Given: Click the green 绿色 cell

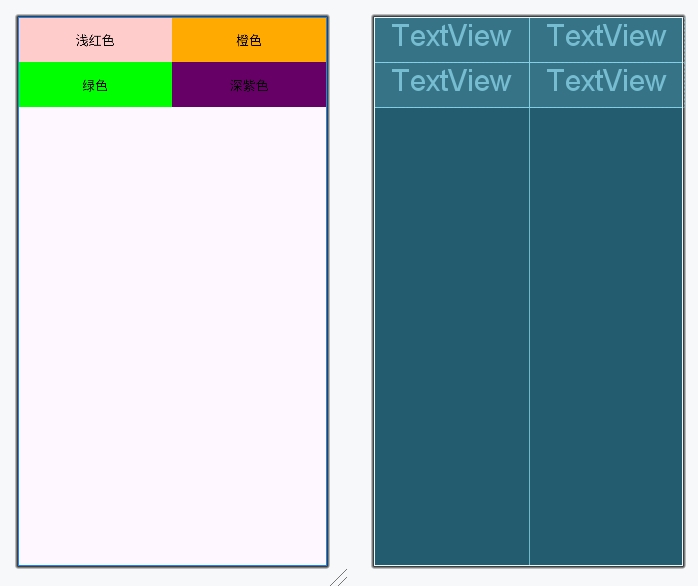Looking at the screenshot, I should point(95,85).
